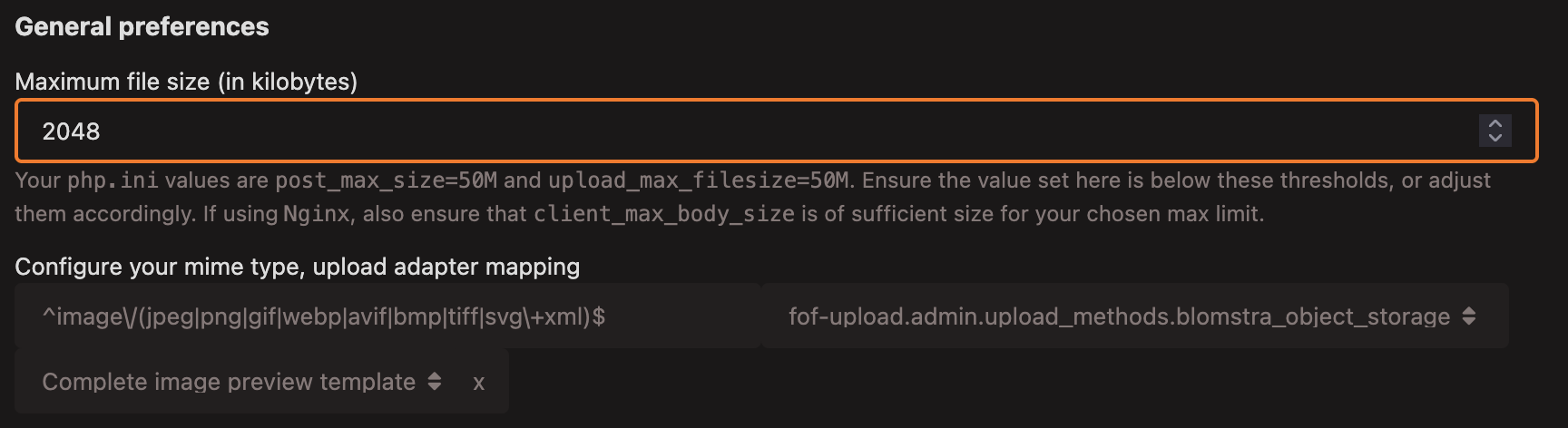The image size is (1568, 428).
Task: Increase maximum file size with up stepper arrow
Action: (1494, 123)
